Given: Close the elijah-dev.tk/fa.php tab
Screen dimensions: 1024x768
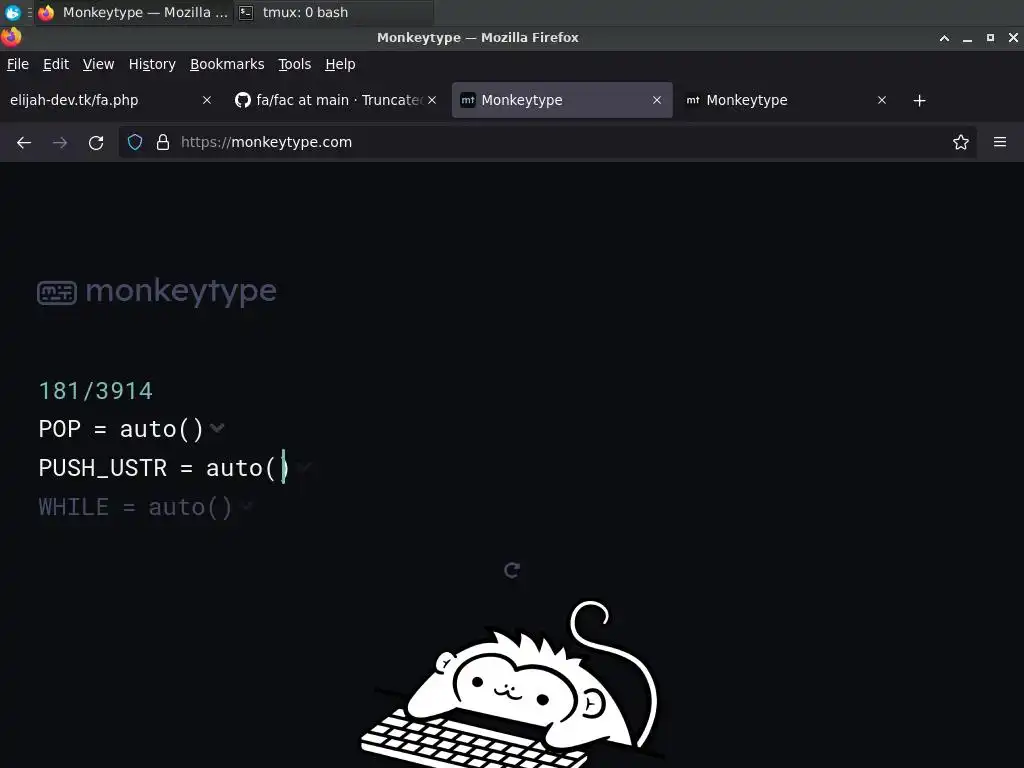Looking at the screenshot, I should pyautogui.click(x=207, y=100).
